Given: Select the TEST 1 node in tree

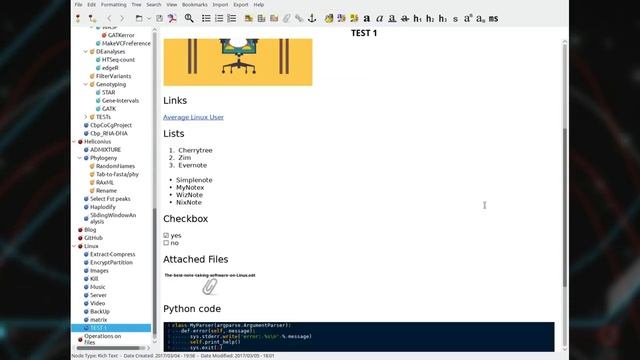Looking at the screenshot, I should click(111, 328).
